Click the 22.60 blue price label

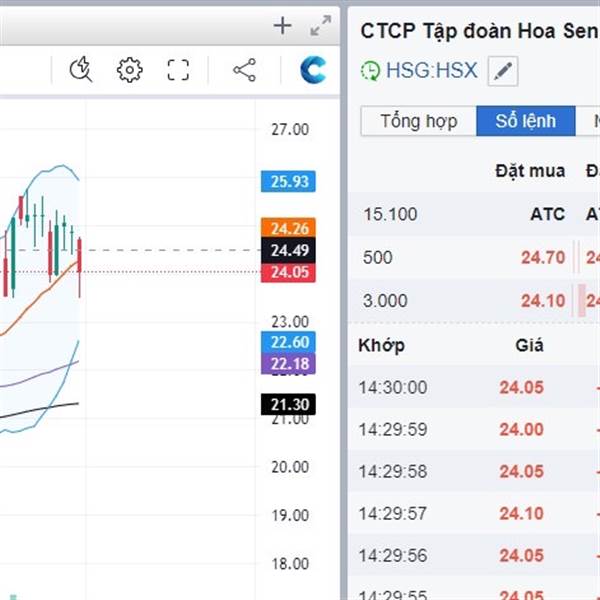pyautogui.click(x=288, y=342)
